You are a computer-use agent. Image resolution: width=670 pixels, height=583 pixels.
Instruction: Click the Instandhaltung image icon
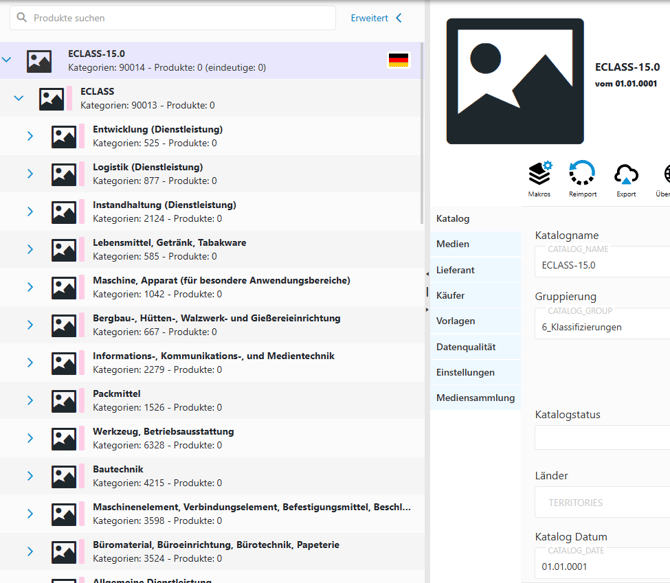coord(64,212)
